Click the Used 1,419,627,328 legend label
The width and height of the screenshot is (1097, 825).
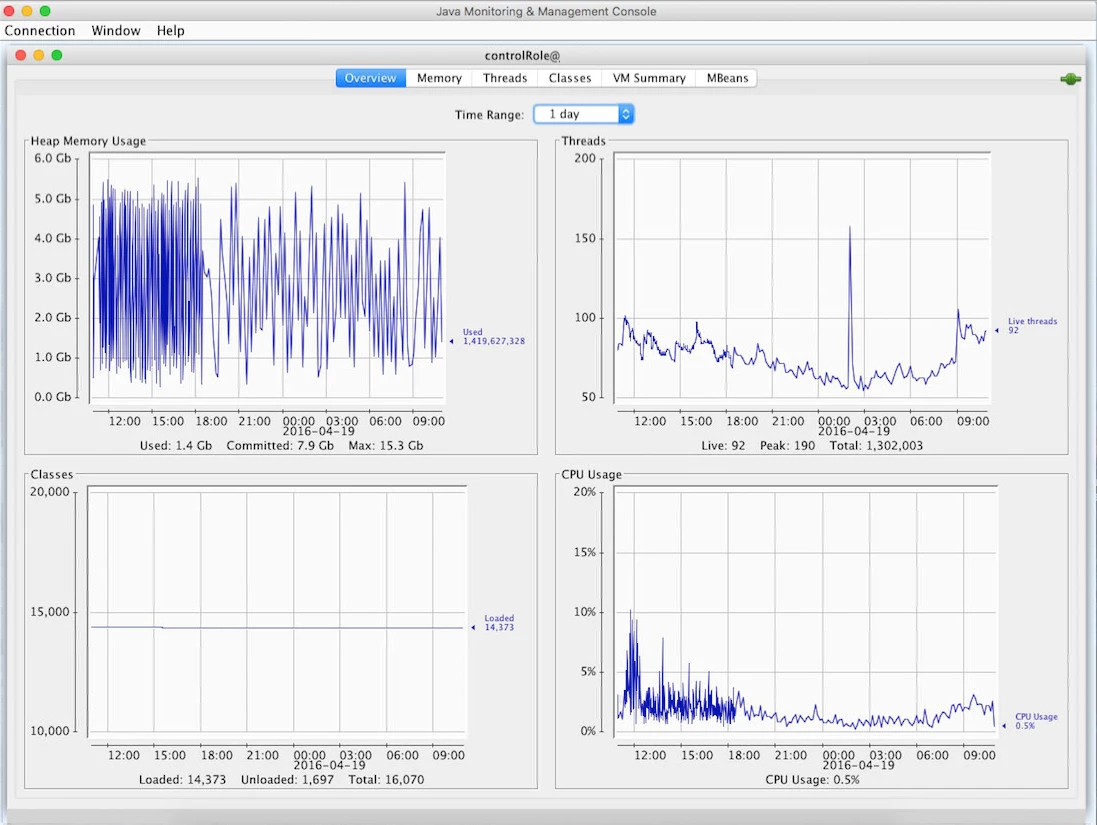coord(493,337)
